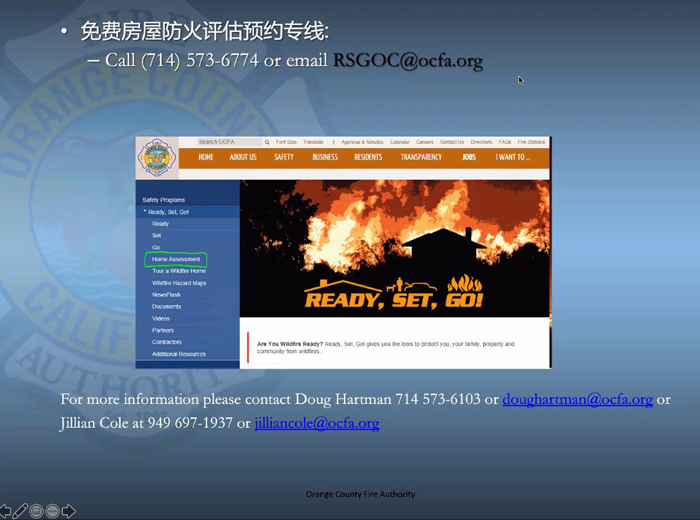Image resolution: width=700 pixels, height=520 pixels.
Task: Select Home Assessment in the sidebar
Action: pyautogui.click(x=176, y=260)
